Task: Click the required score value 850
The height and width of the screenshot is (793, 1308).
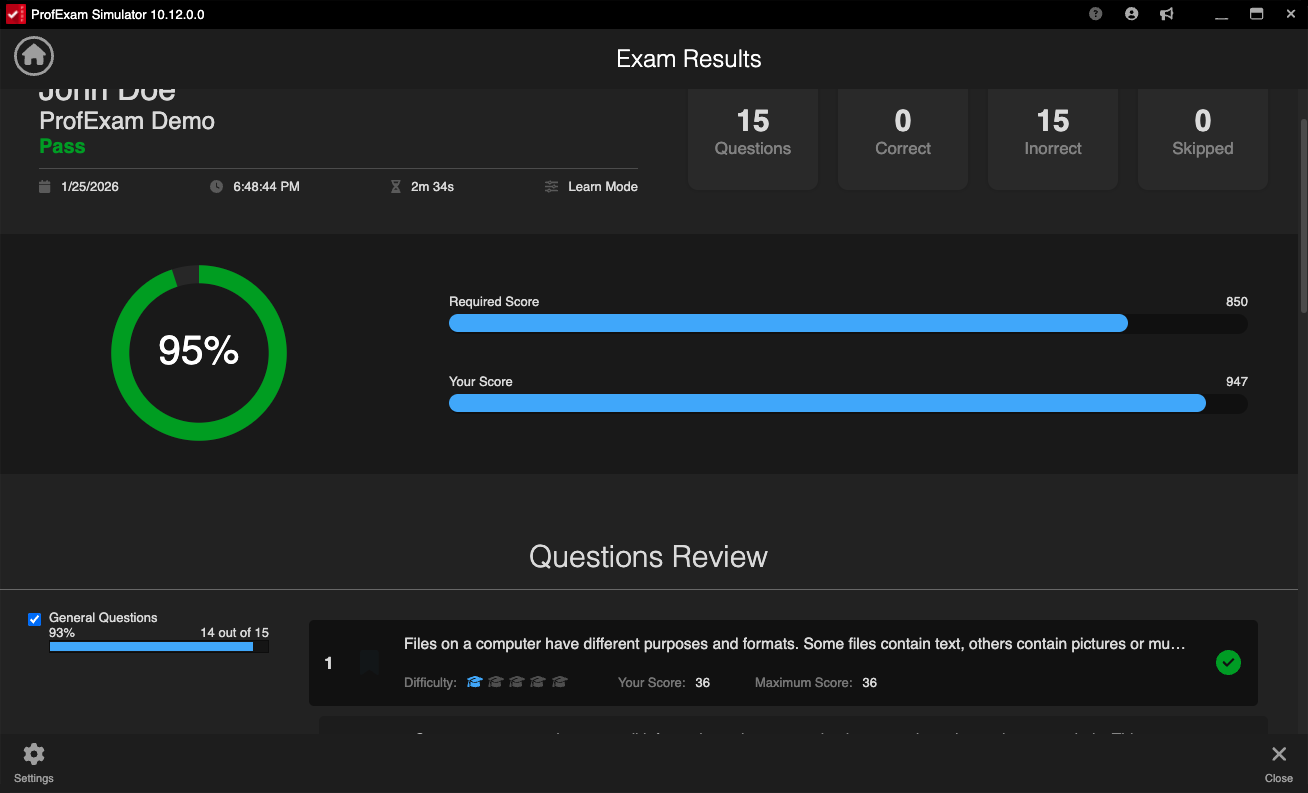Action: coord(1237,302)
